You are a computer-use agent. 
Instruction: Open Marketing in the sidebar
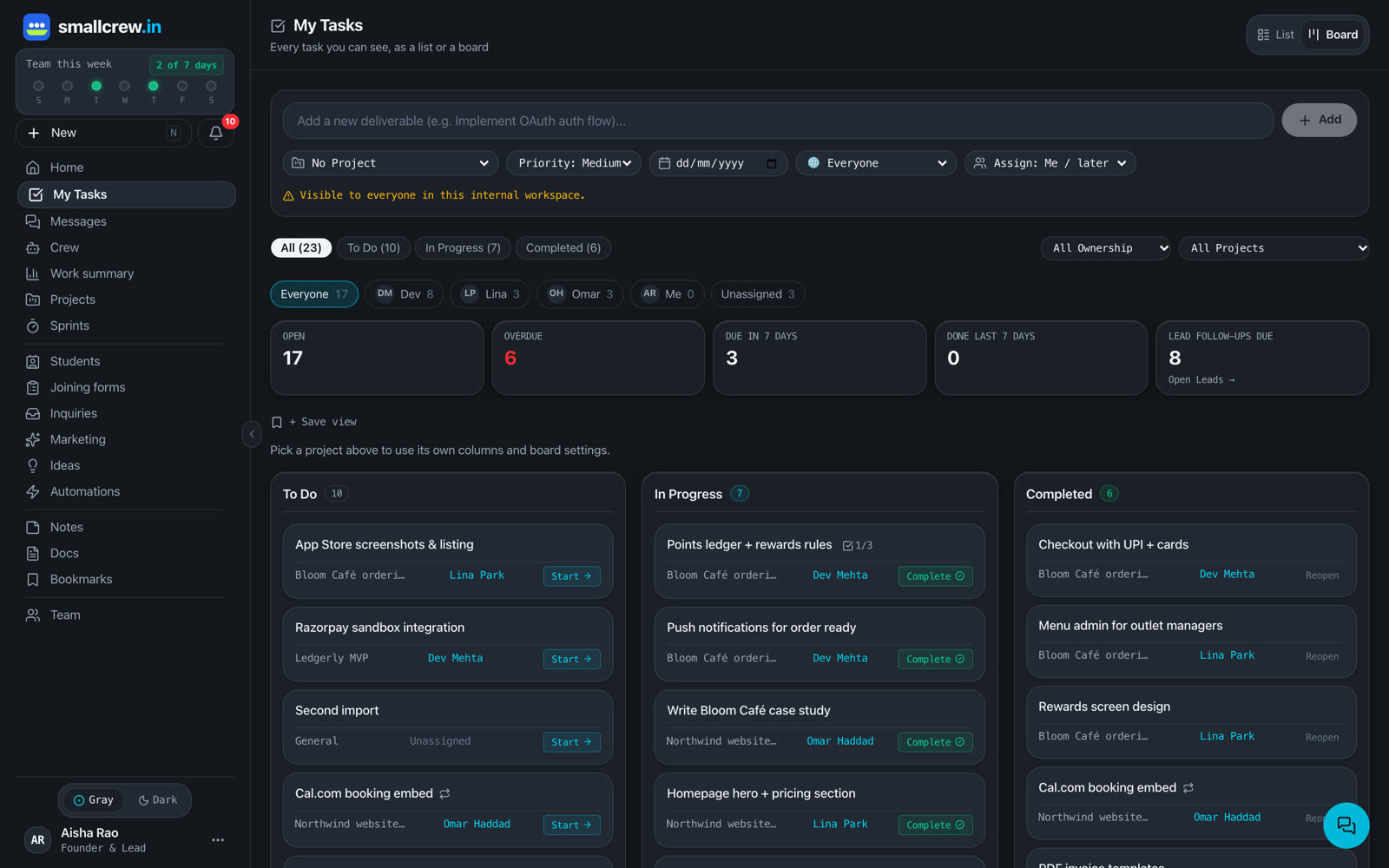(x=126, y=439)
